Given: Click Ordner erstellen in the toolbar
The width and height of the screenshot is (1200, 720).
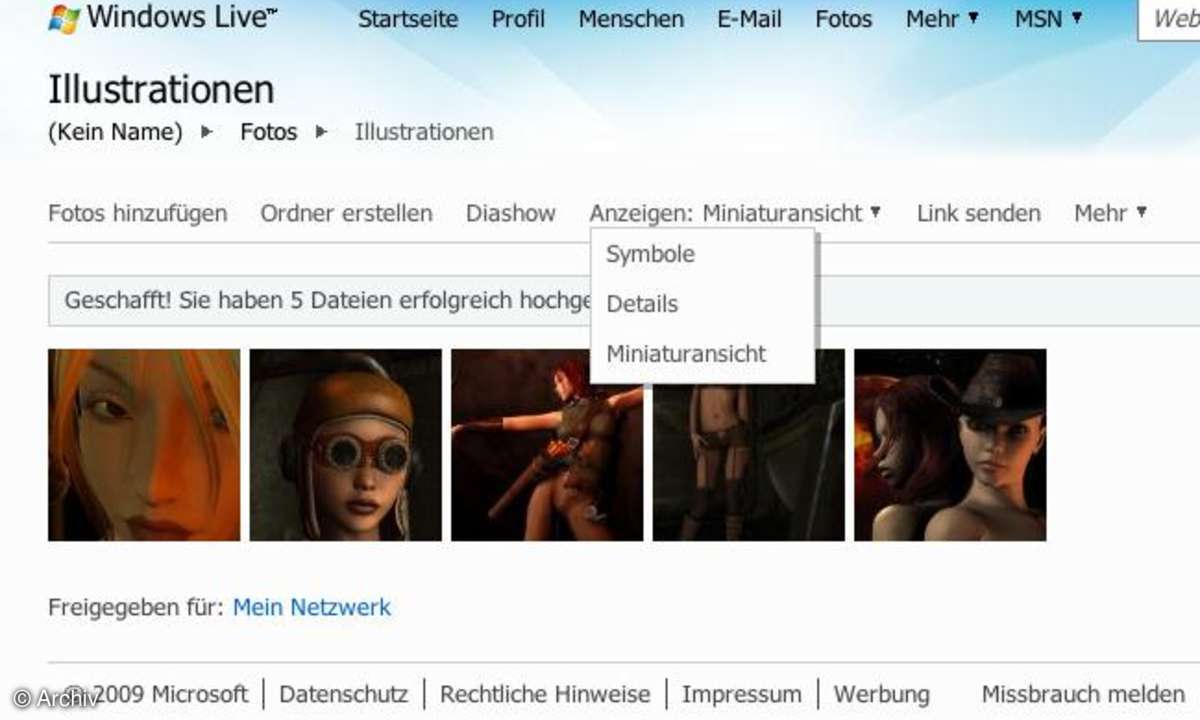Looking at the screenshot, I should click(346, 213).
